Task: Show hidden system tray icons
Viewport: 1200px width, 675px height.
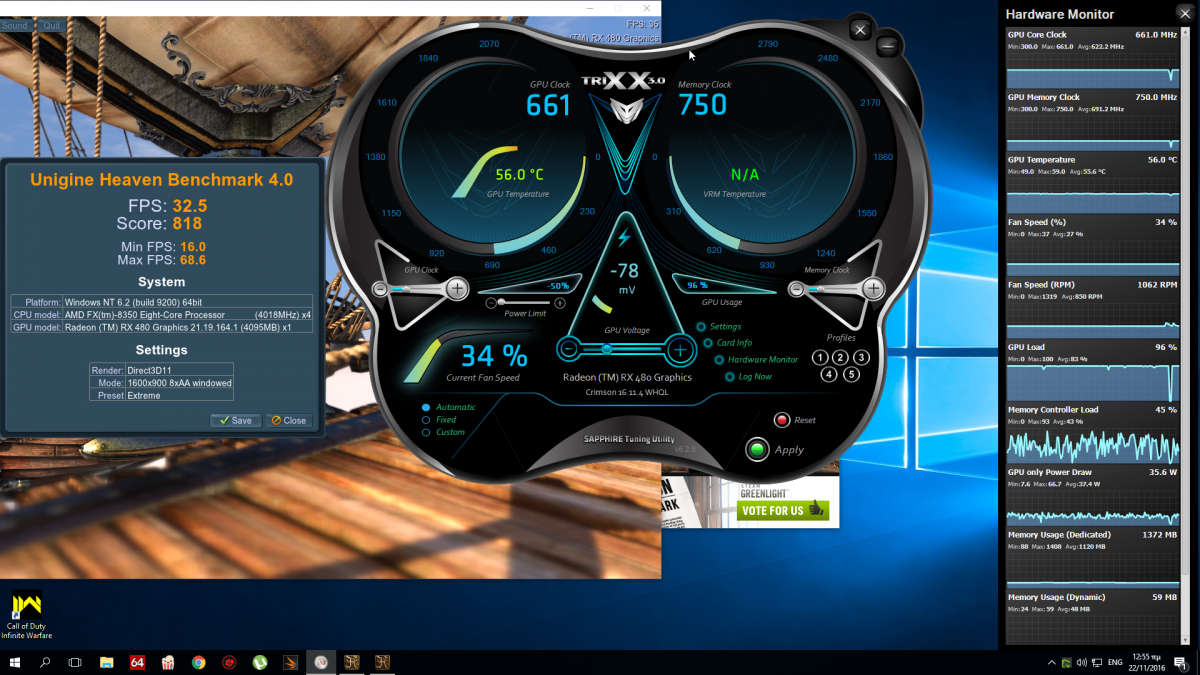Action: click(1051, 662)
